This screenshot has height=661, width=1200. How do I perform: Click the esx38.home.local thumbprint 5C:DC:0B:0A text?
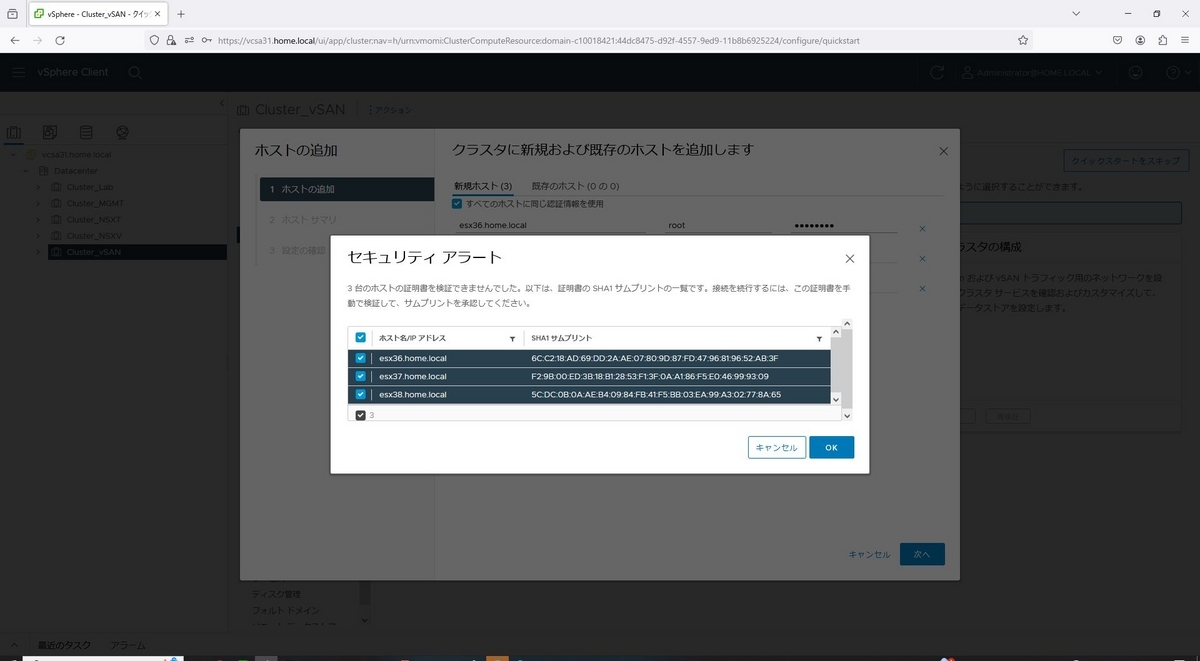[656, 395]
